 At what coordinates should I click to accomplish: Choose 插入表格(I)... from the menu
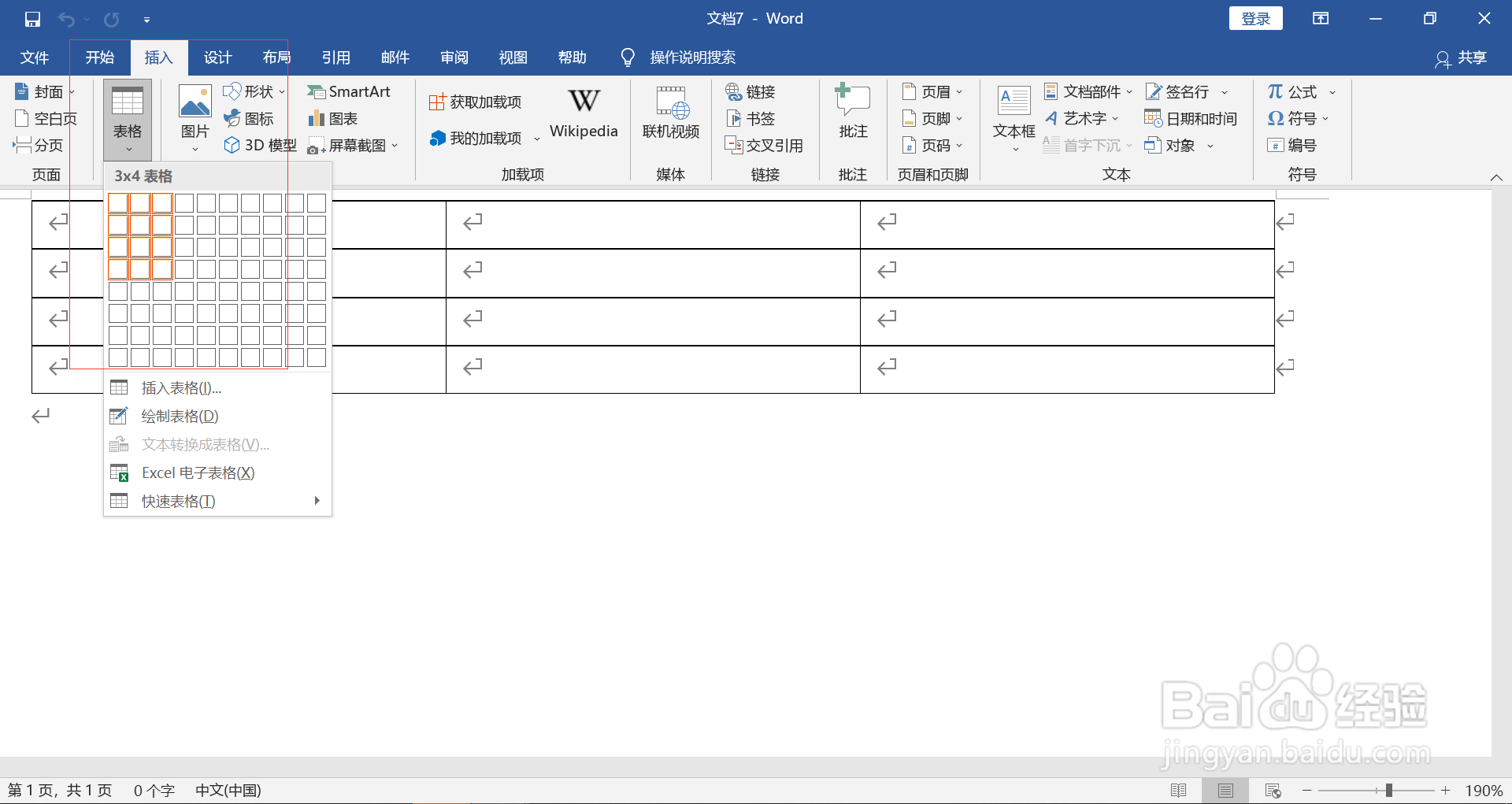217,387
